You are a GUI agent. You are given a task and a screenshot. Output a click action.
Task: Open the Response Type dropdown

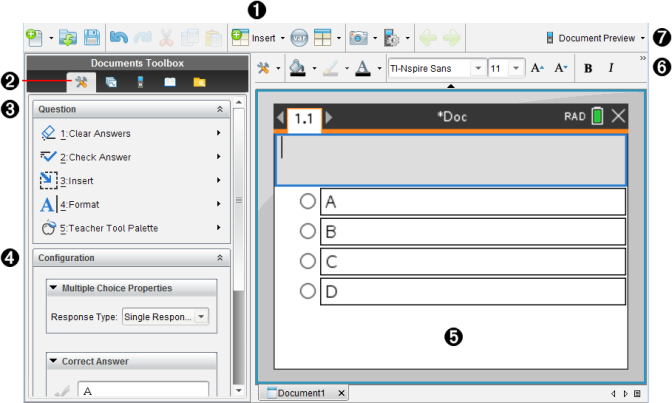165,317
